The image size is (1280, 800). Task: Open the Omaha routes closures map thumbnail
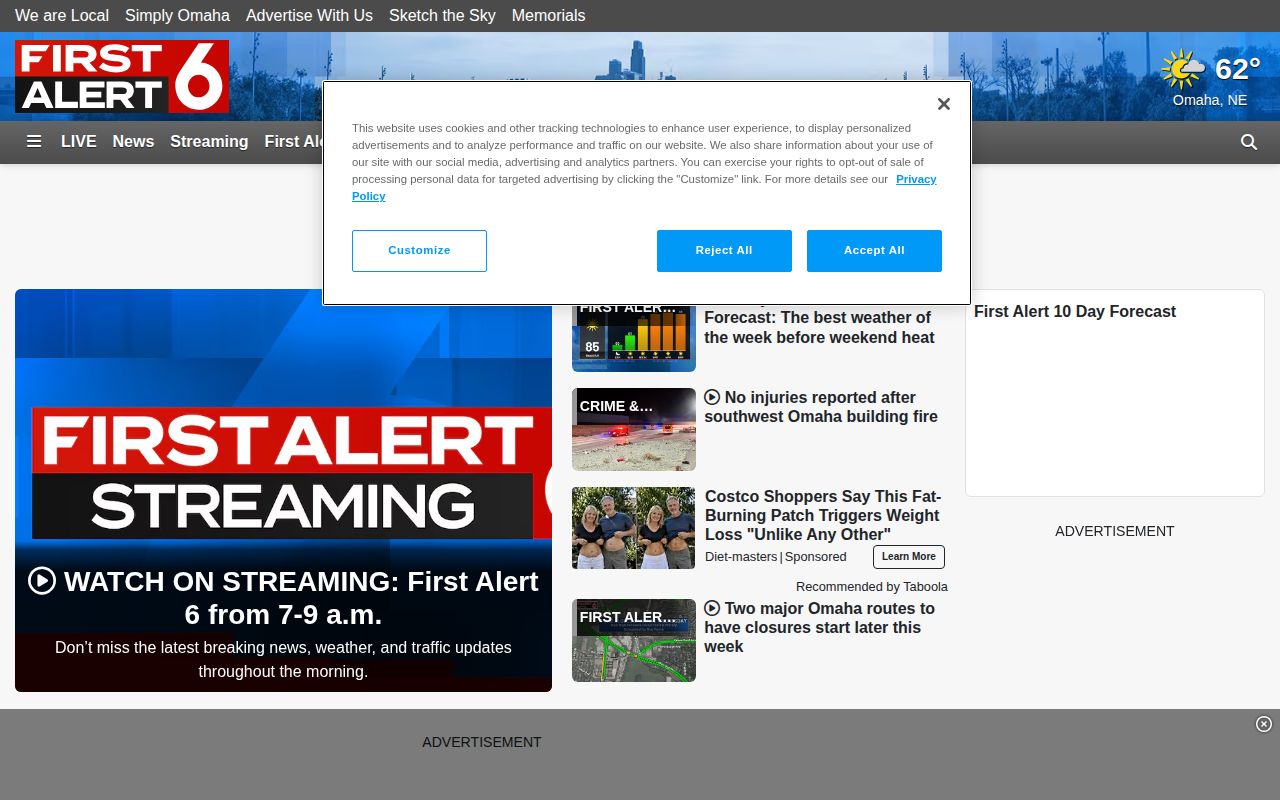point(634,641)
